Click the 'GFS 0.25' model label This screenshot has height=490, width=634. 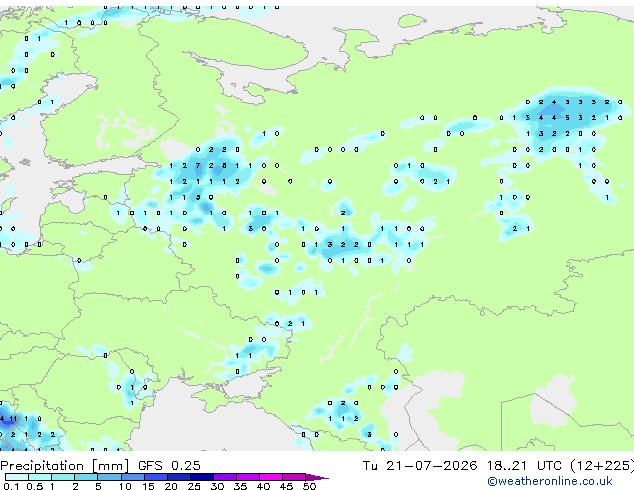point(169,466)
